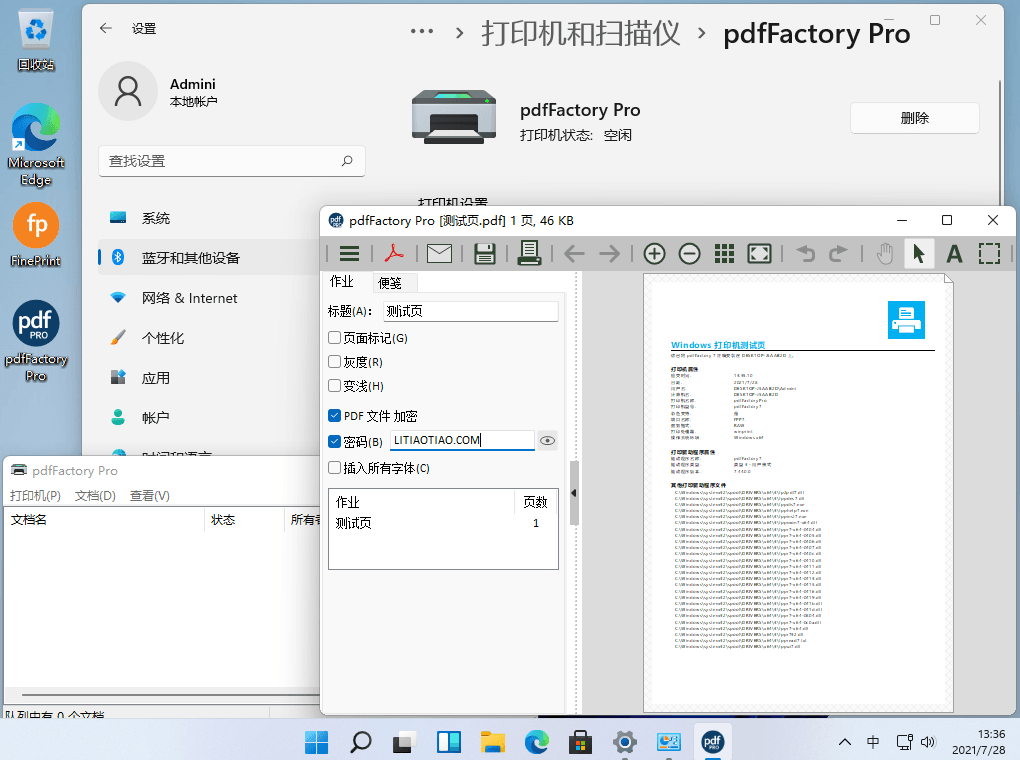
Task: Open pdfFactory Pro desktop icon
Action: click(x=36, y=341)
